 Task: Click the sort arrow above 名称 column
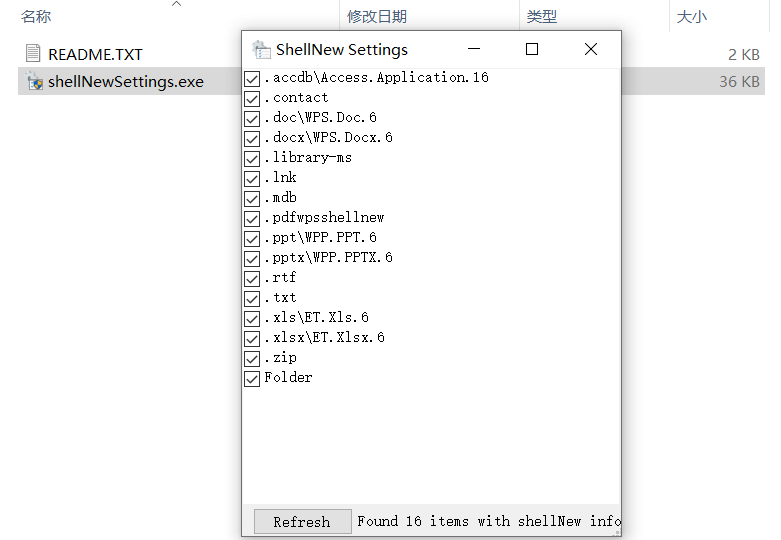coord(176,4)
